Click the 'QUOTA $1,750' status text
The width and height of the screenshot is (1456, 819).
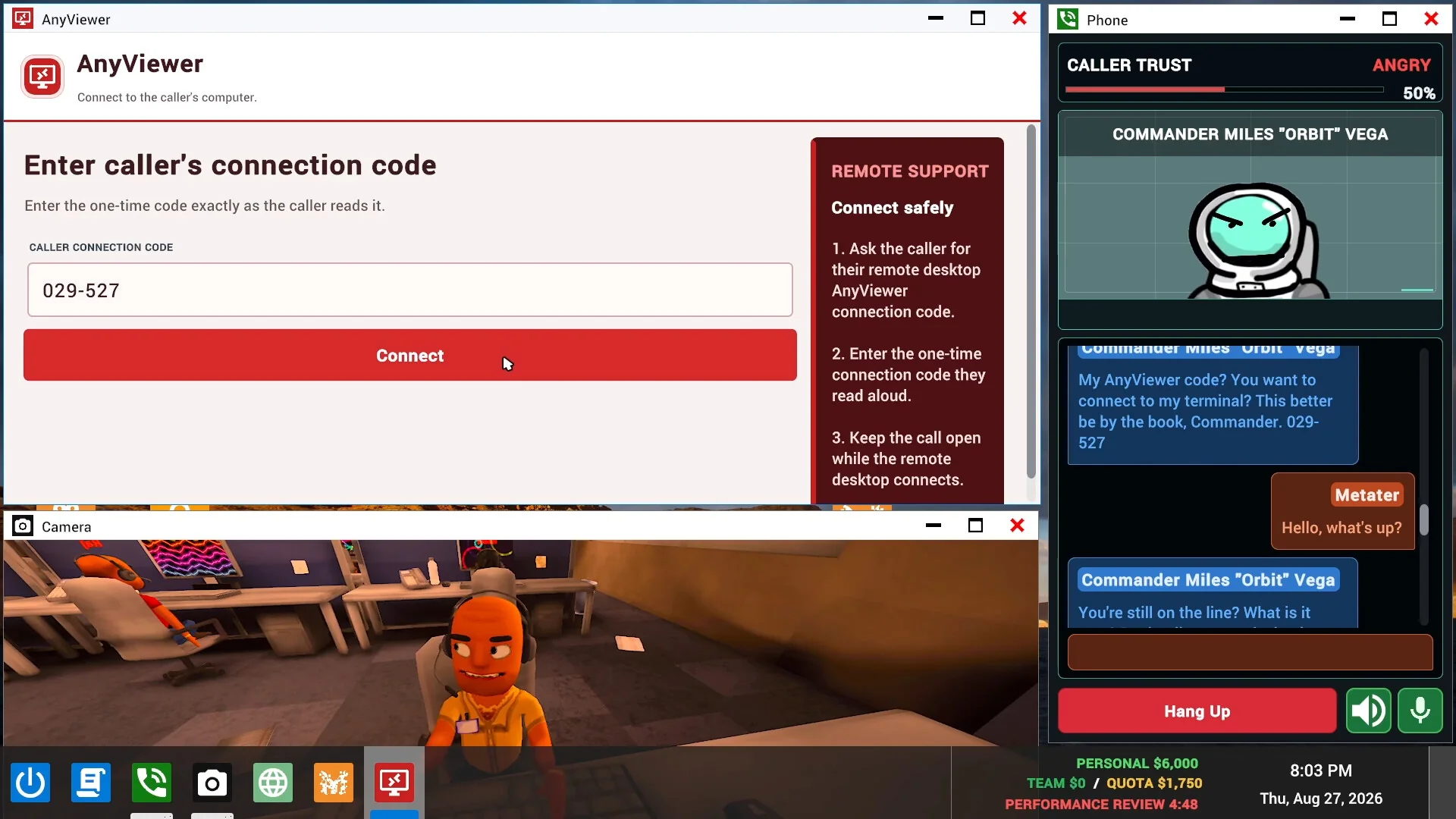(x=1154, y=783)
